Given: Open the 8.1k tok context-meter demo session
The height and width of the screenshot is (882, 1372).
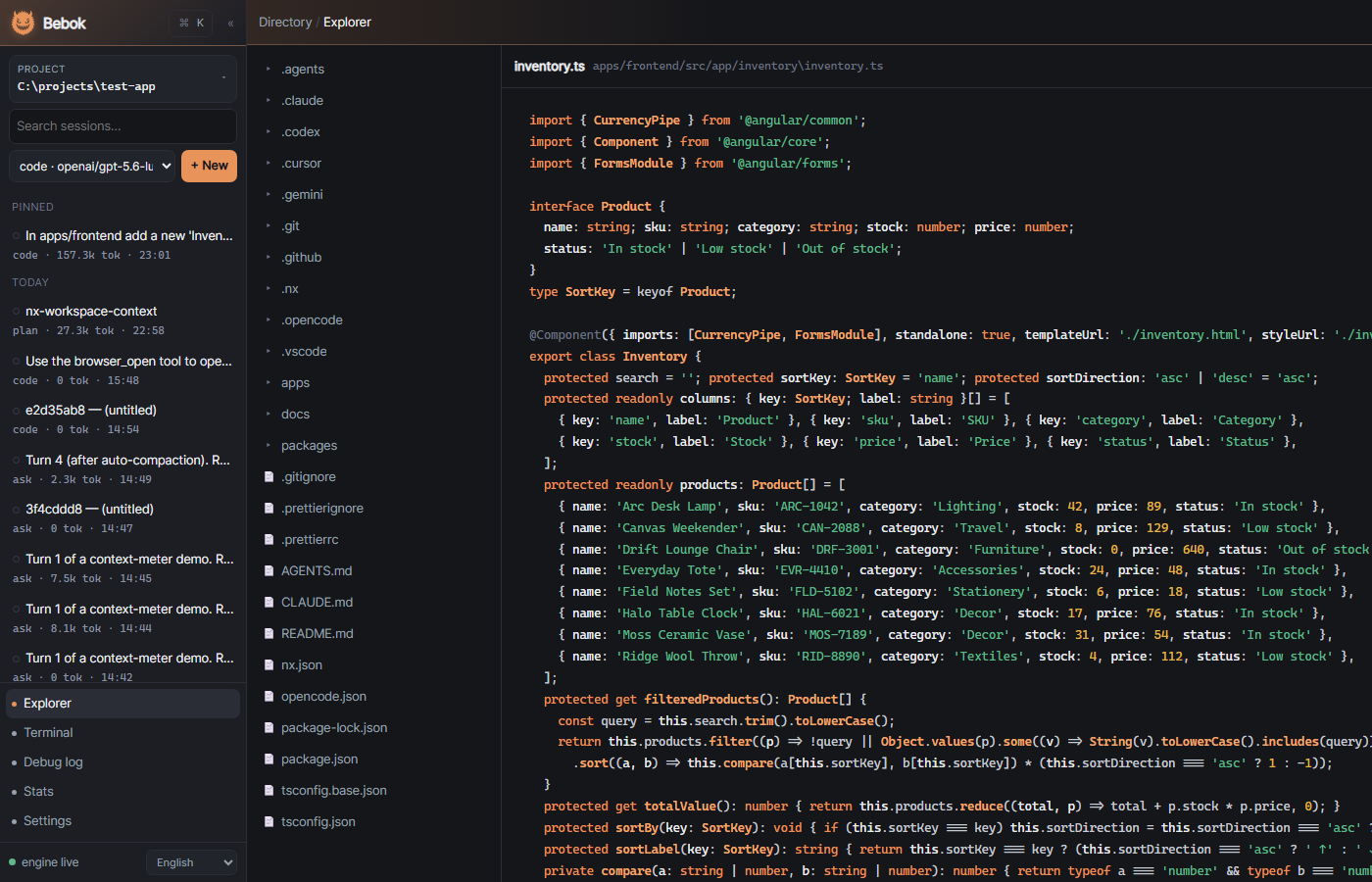Looking at the screenshot, I should (122, 618).
